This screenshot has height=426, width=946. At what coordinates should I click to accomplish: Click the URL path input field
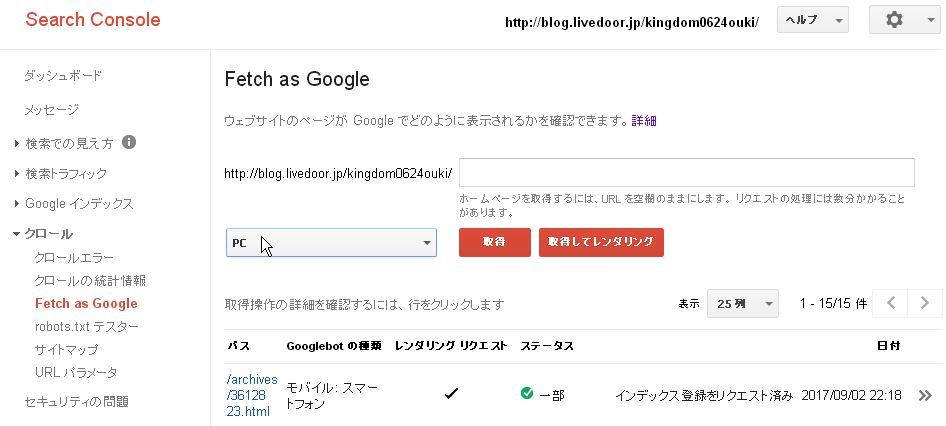click(687, 172)
